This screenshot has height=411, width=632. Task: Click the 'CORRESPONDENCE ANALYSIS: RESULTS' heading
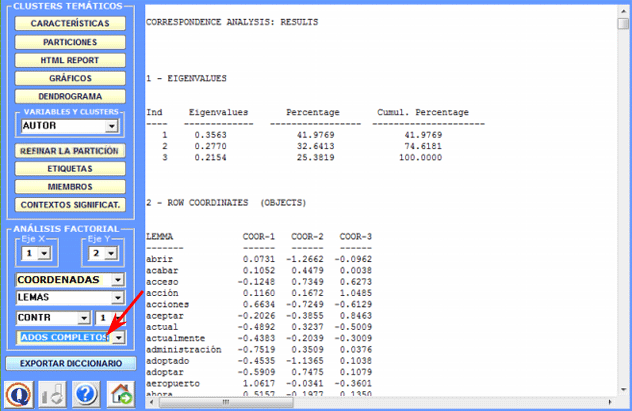pos(232,22)
